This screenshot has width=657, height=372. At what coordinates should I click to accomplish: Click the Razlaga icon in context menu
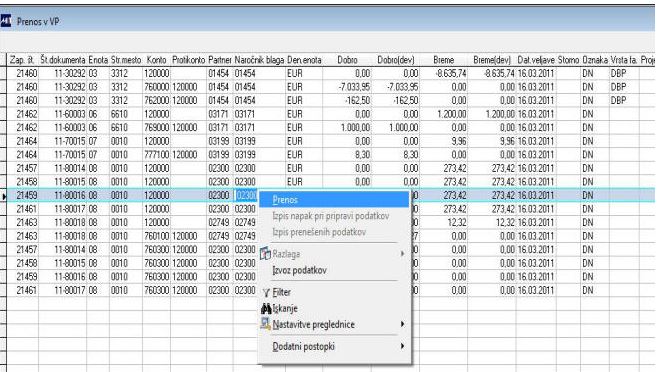[x=265, y=253]
